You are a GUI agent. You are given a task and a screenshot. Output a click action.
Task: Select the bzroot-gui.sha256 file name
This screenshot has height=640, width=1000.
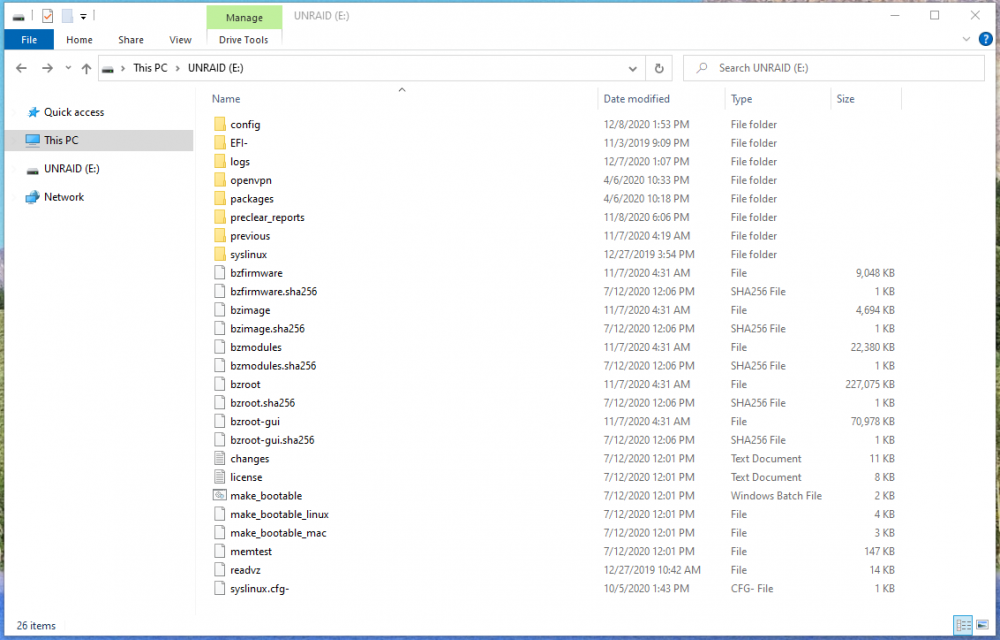pyautogui.click(x=272, y=440)
